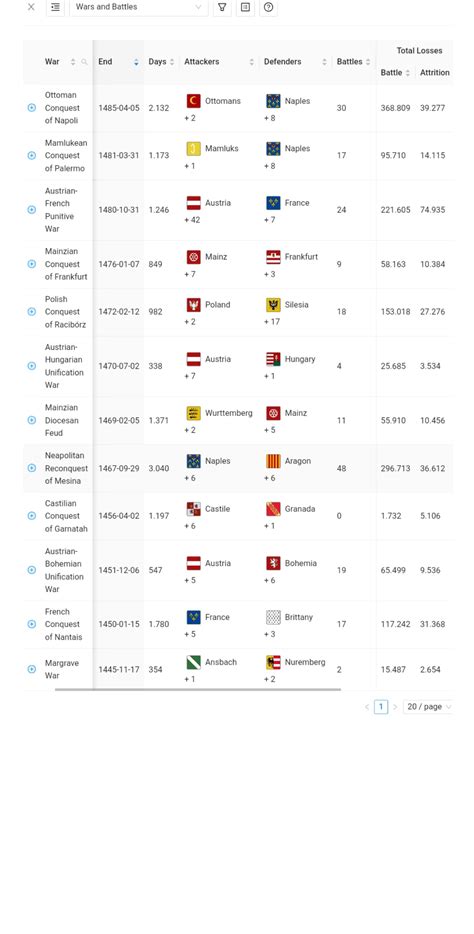
Task: Toggle the sidebar menu indent icon
Action: pyautogui.click(x=55, y=7)
